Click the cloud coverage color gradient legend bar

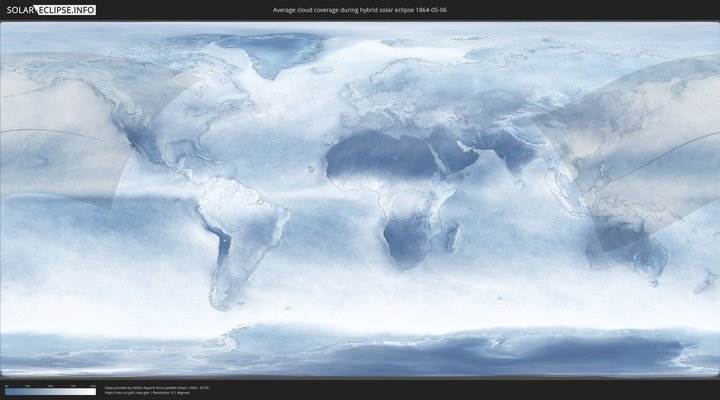(x=51, y=392)
